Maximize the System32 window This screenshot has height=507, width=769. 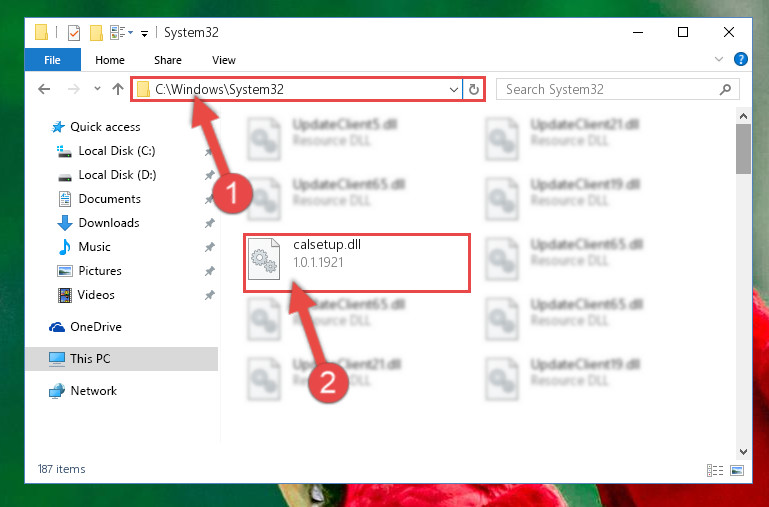coord(683,32)
